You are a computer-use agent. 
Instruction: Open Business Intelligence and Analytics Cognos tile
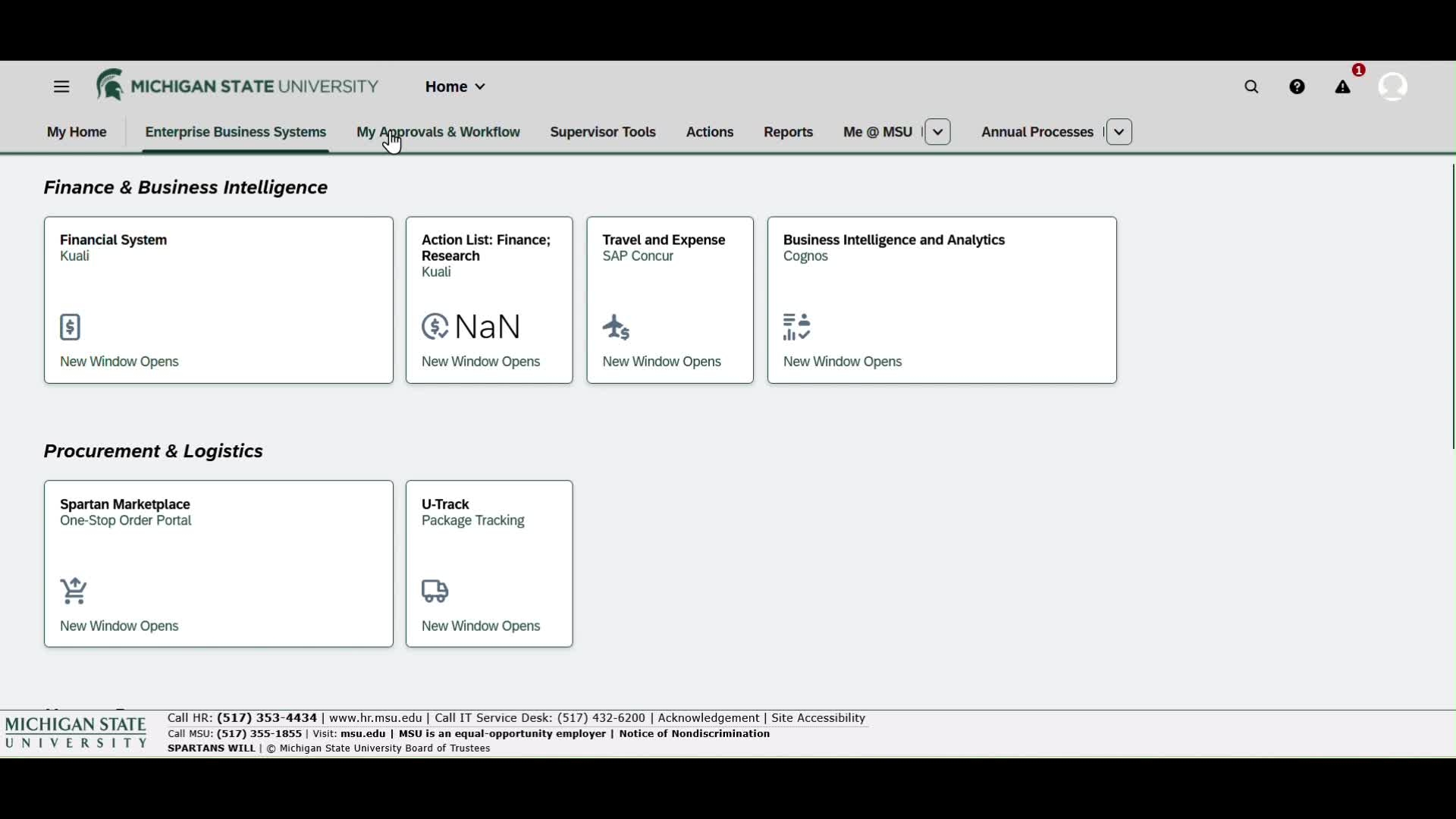coord(942,300)
